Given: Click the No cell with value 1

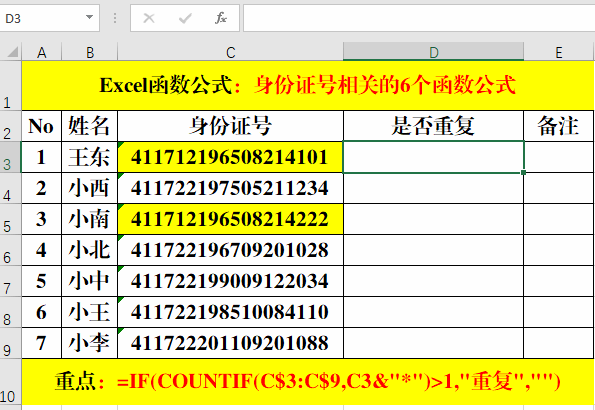Looking at the screenshot, I should coord(42,157).
